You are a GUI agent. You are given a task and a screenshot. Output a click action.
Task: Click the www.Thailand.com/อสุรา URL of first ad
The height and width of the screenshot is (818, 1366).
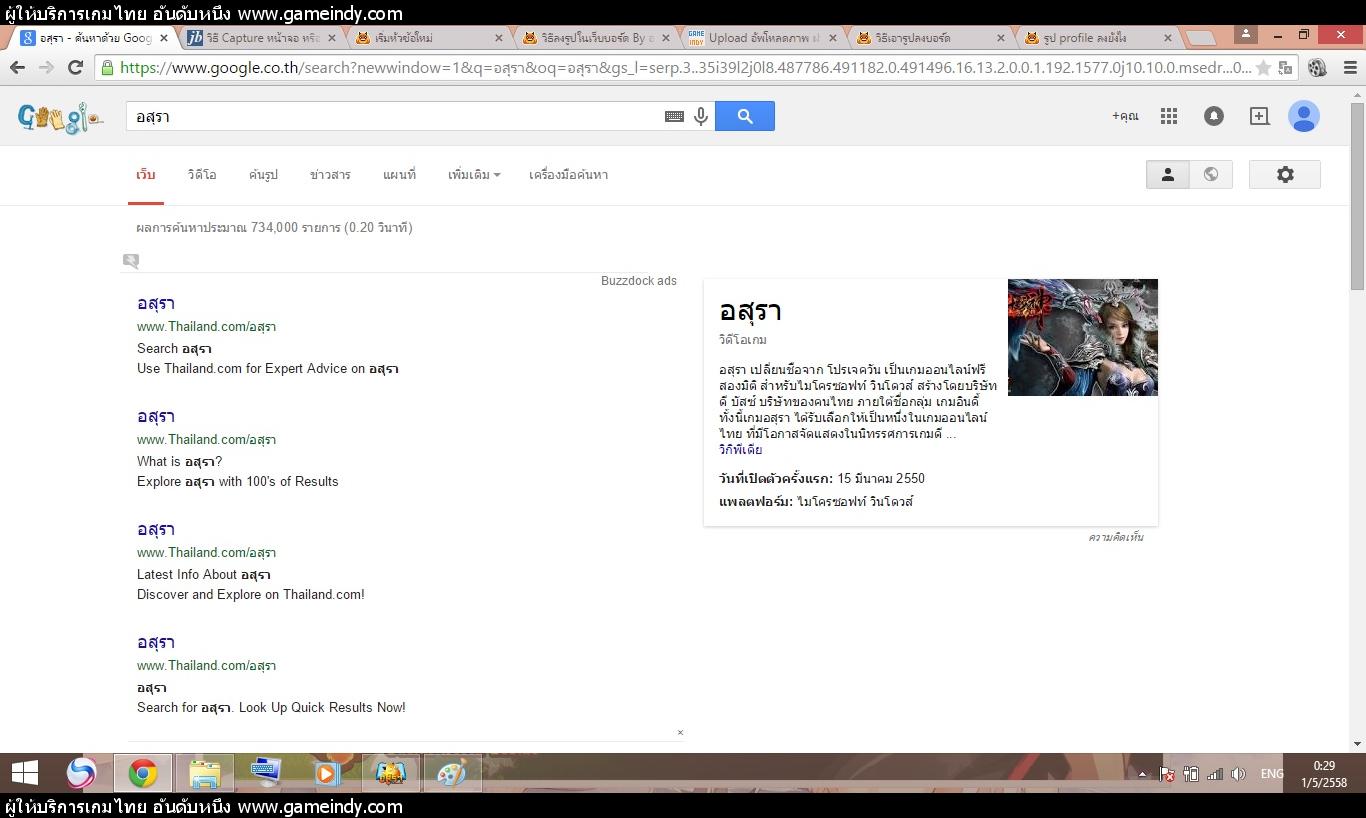click(206, 326)
